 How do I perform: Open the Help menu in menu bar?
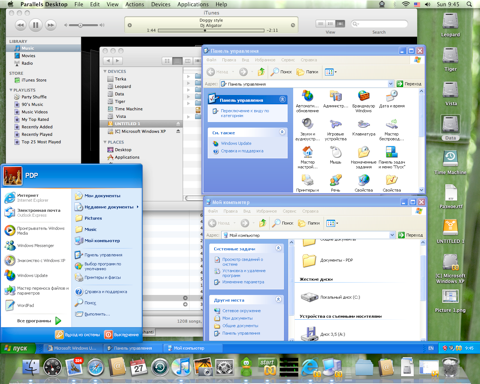point(221,4)
